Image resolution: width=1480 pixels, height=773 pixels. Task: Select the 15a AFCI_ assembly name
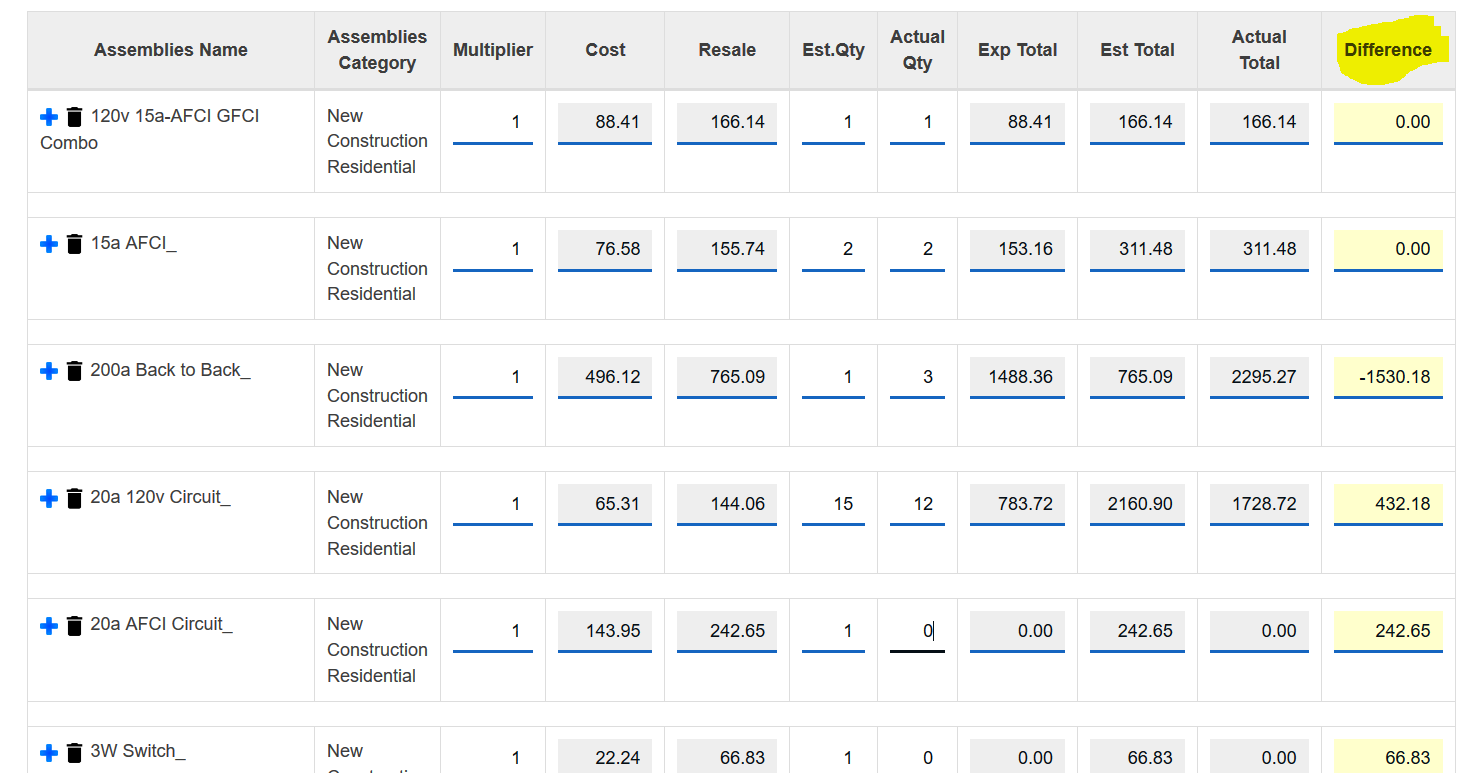(133, 243)
